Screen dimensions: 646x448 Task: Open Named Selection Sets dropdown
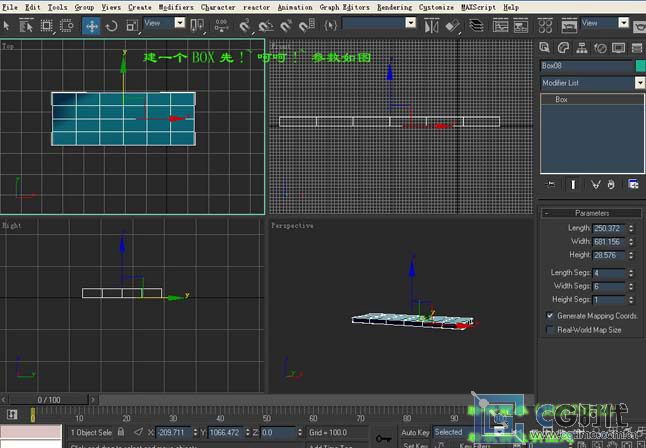(411, 23)
